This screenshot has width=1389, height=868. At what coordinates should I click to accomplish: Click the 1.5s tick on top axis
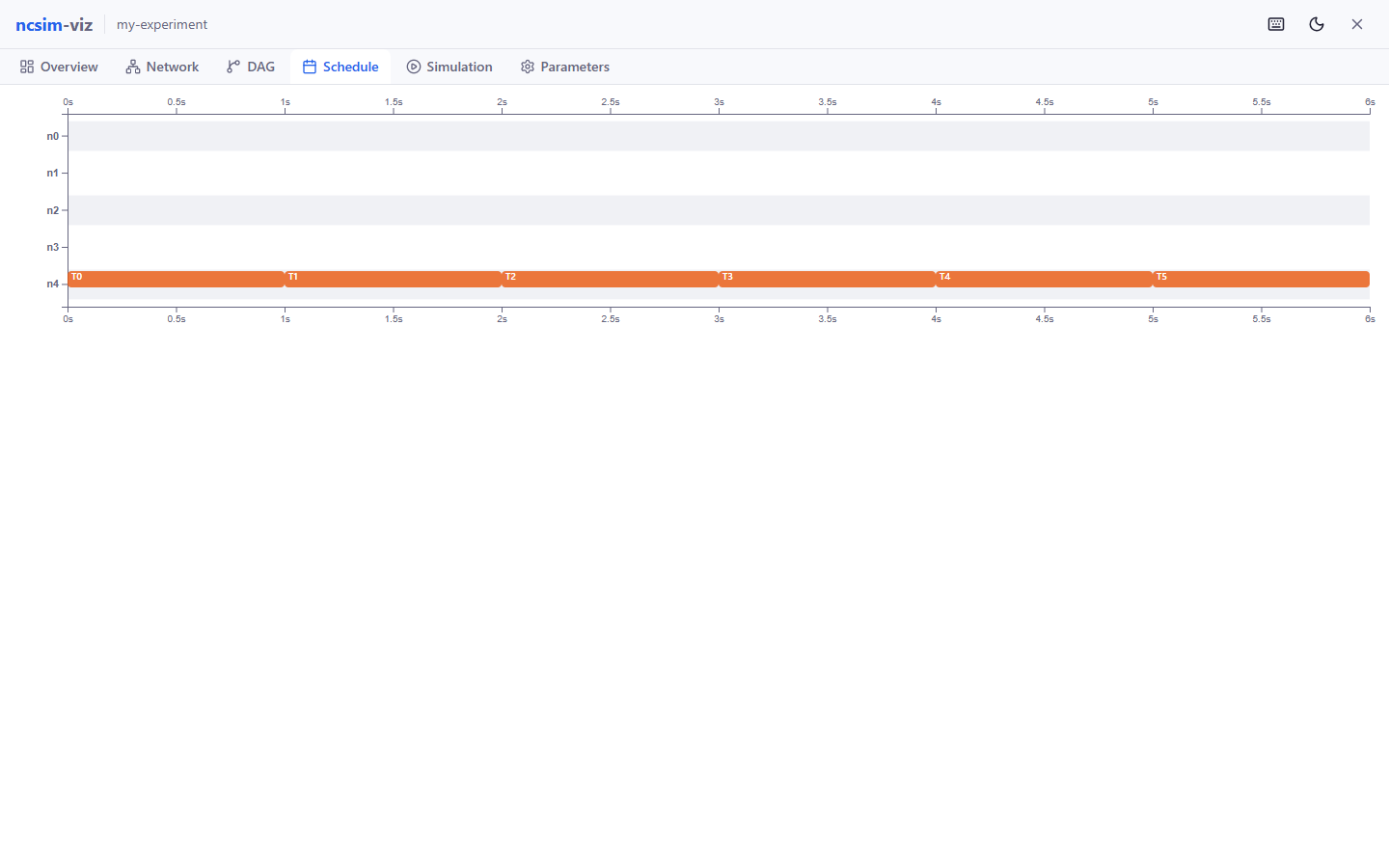[x=394, y=102]
